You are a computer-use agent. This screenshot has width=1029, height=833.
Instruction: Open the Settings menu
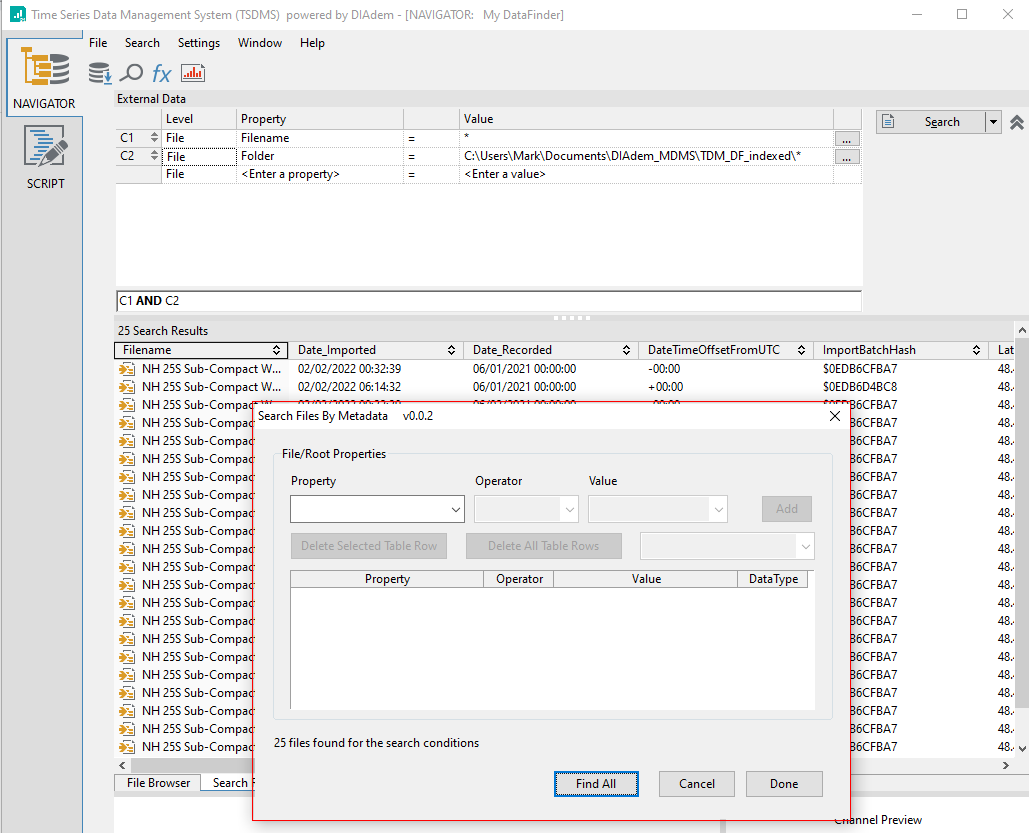click(198, 43)
